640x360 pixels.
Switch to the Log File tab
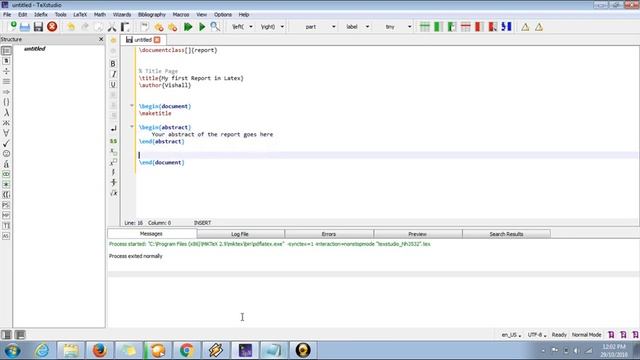240,234
